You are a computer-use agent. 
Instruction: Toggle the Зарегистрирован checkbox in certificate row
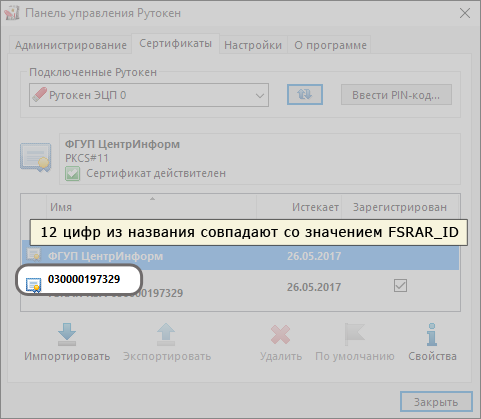click(x=400, y=286)
